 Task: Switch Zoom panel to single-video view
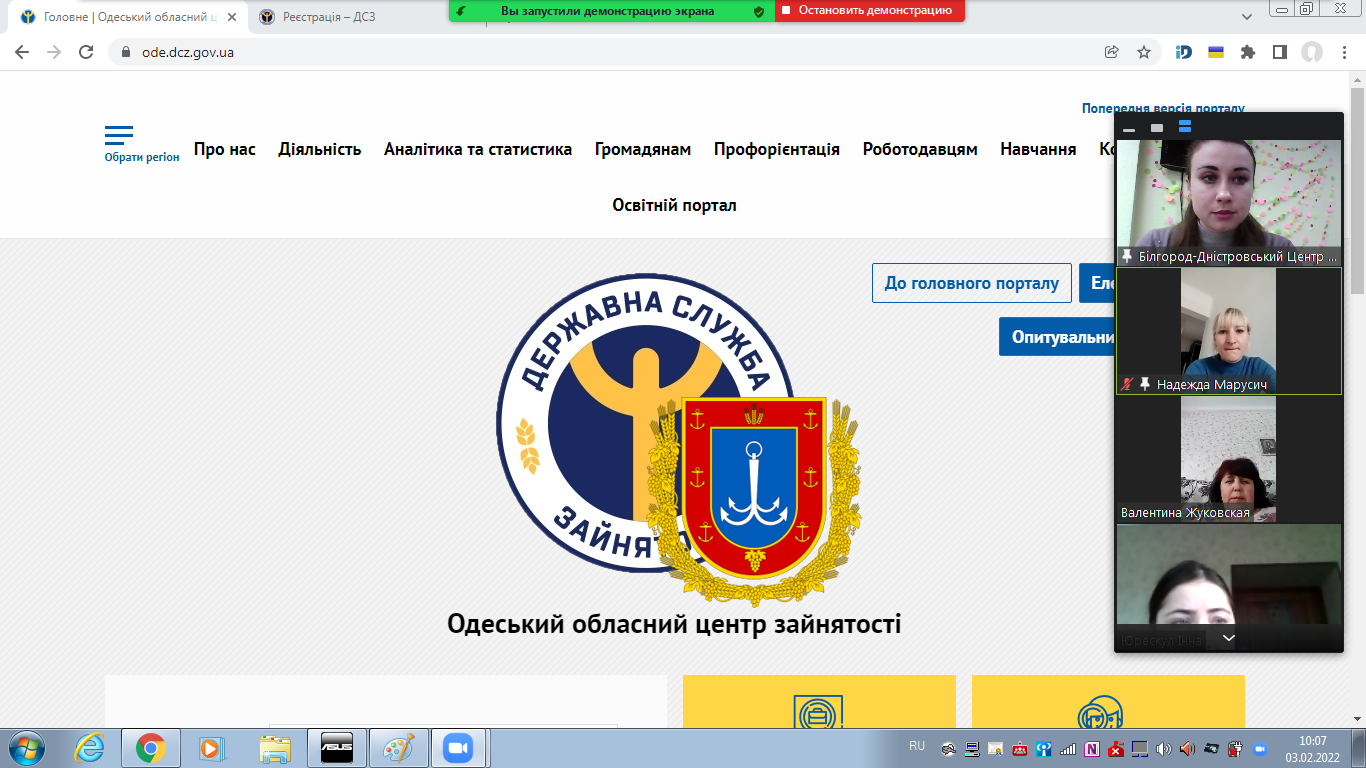pos(1157,128)
